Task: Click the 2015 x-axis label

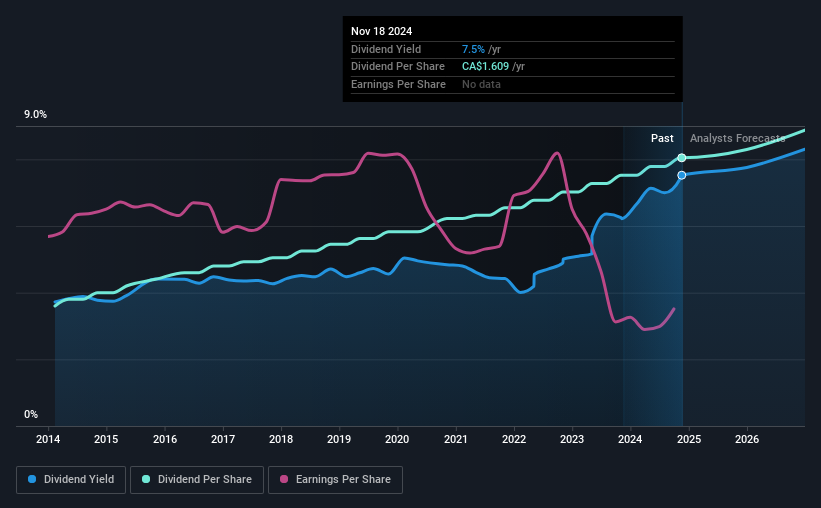Action: pyautogui.click(x=106, y=439)
